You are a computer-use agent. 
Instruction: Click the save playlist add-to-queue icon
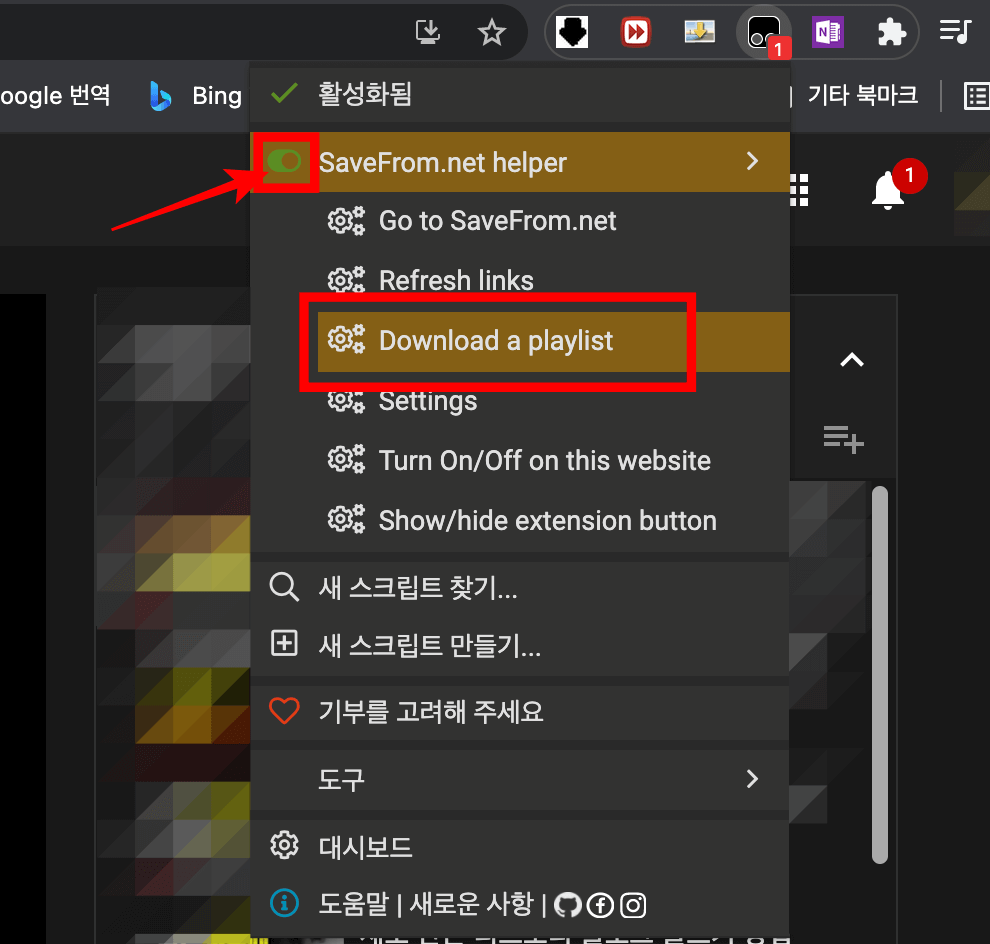click(844, 439)
